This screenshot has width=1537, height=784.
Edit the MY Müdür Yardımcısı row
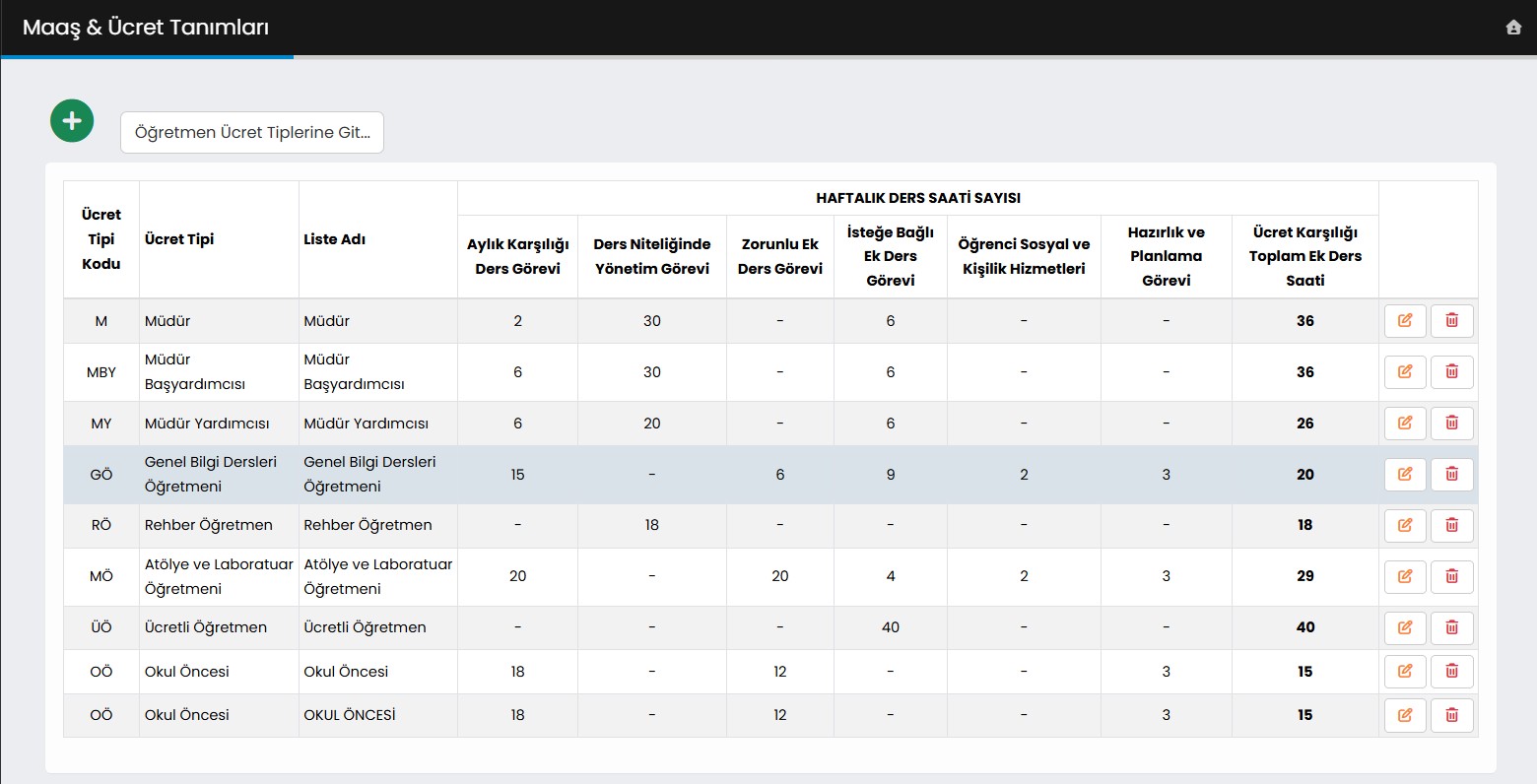coord(1405,424)
